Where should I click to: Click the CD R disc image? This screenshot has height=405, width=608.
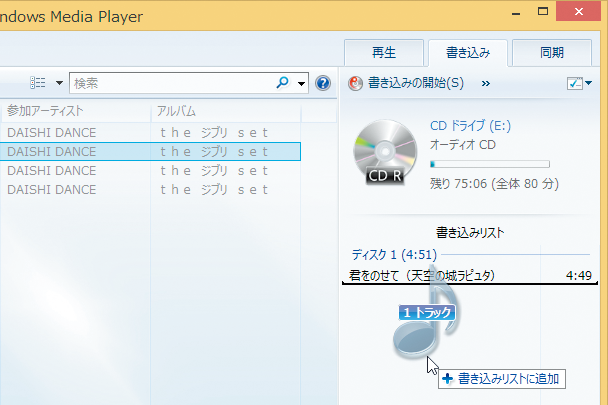pos(385,152)
